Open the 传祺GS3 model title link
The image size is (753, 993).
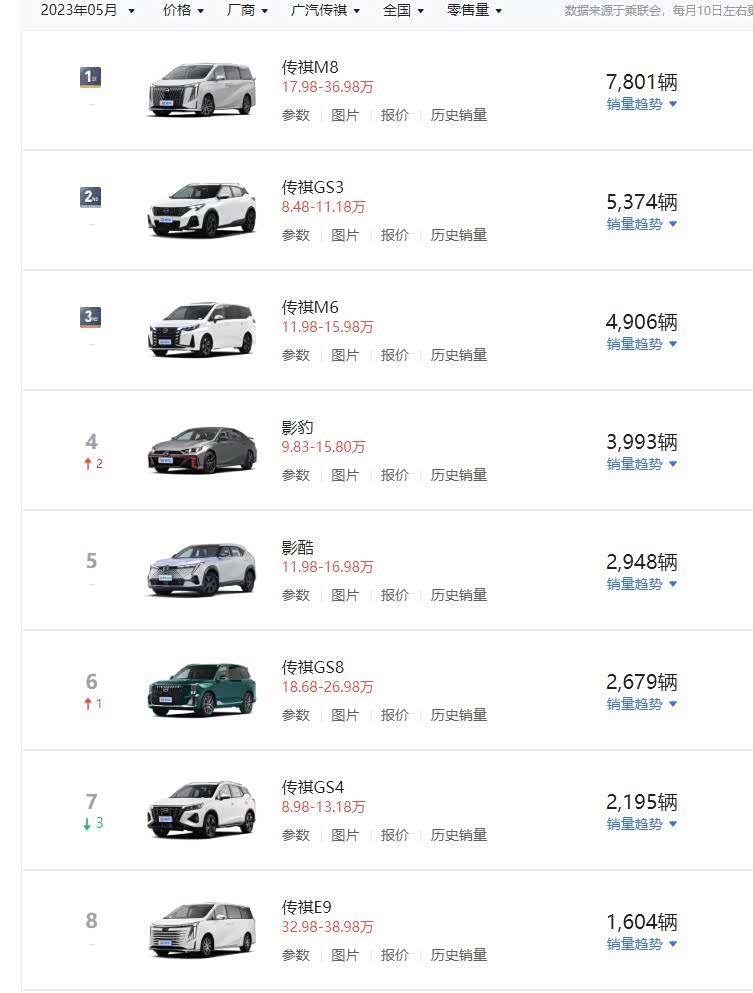click(313, 187)
